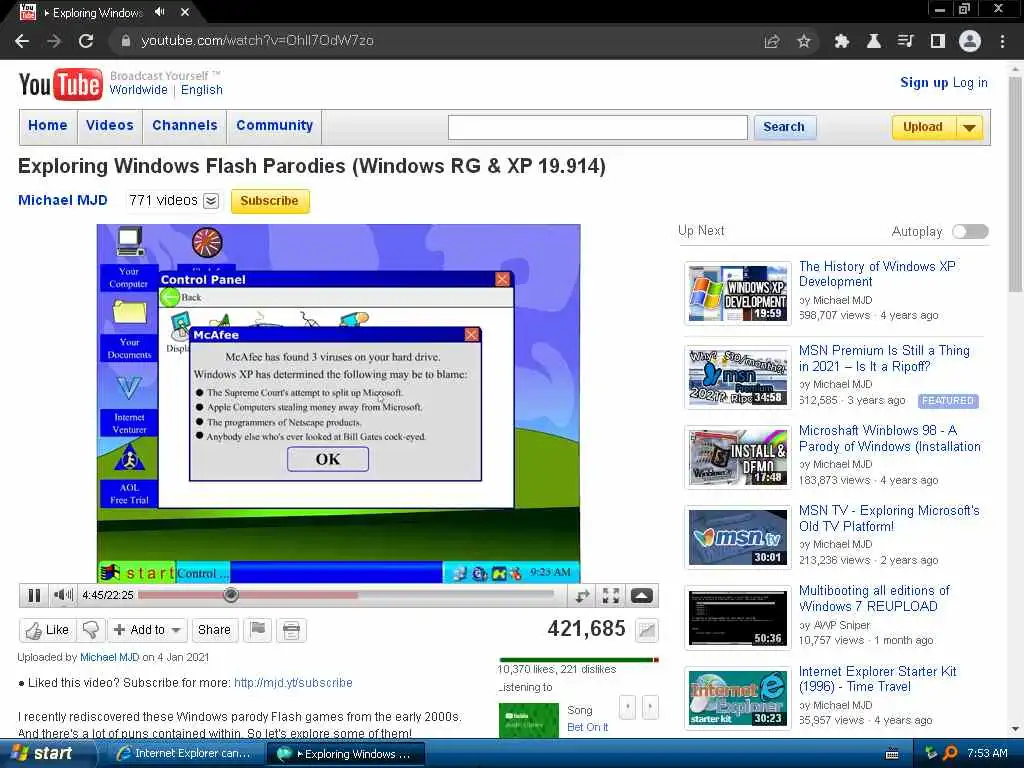Image resolution: width=1024 pixels, height=768 pixels.
Task: Click the video seek bar handle
Action: pyautogui.click(x=231, y=595)
